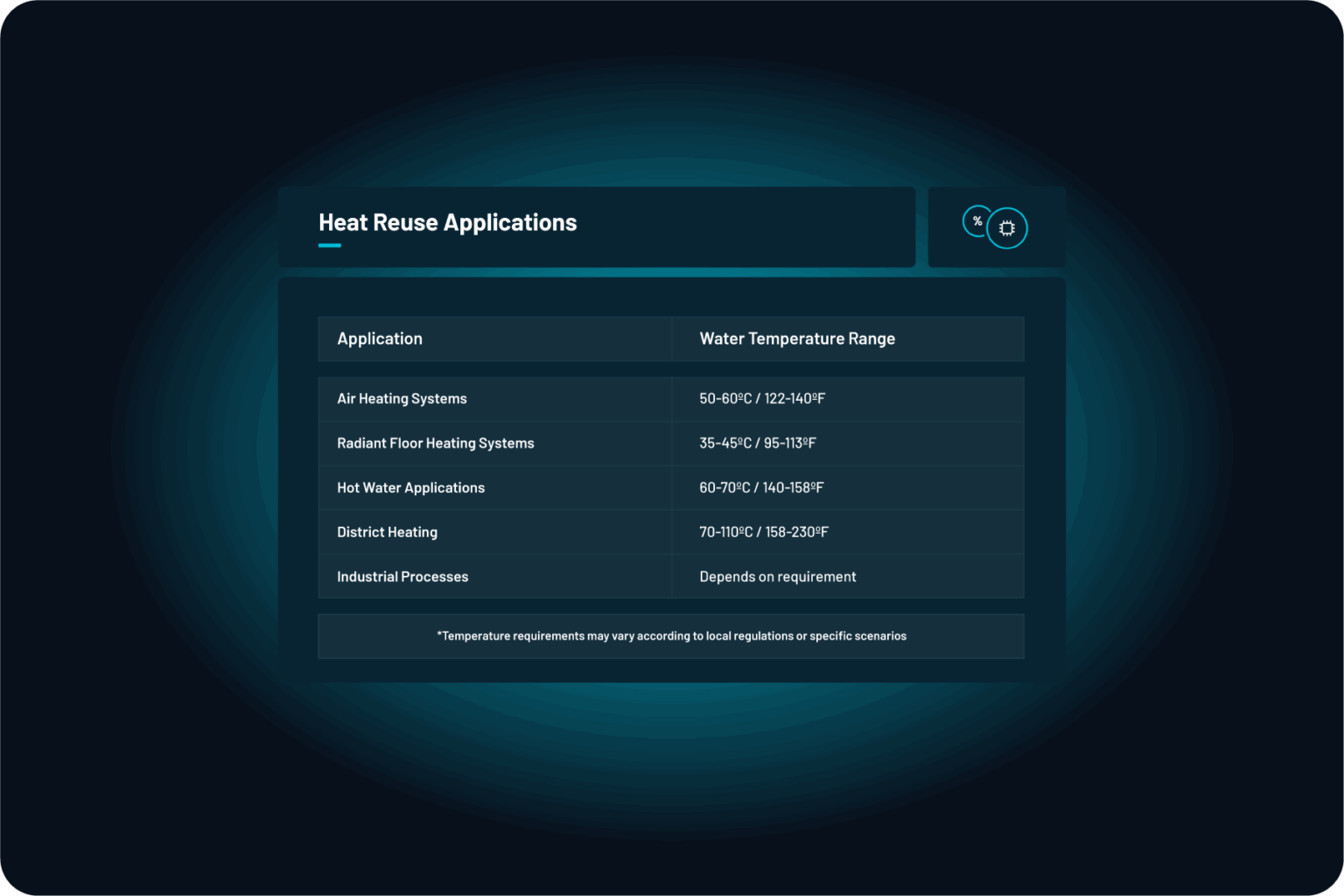Viewport: 1344px width, 896px height.
Task: Click the chip icon's white processor glyph
Action: (1007, 227)
